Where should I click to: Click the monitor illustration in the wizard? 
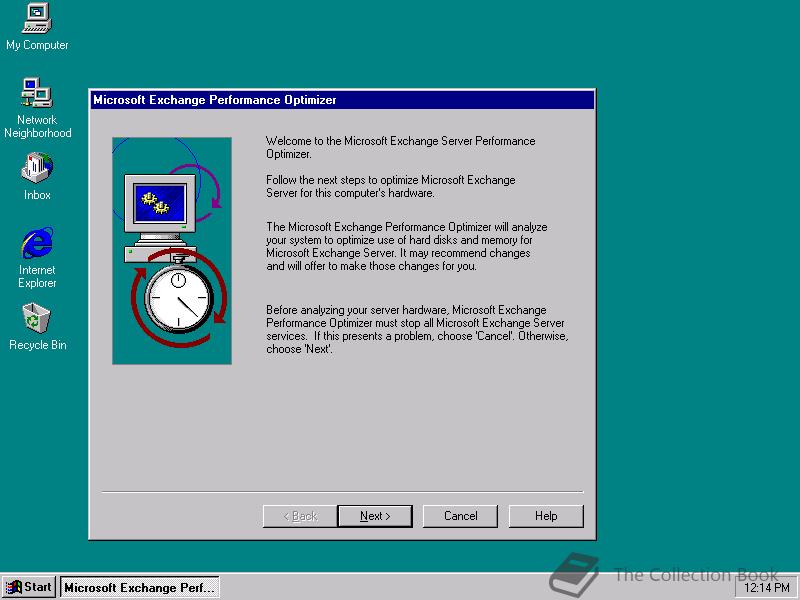click(161, 200)
